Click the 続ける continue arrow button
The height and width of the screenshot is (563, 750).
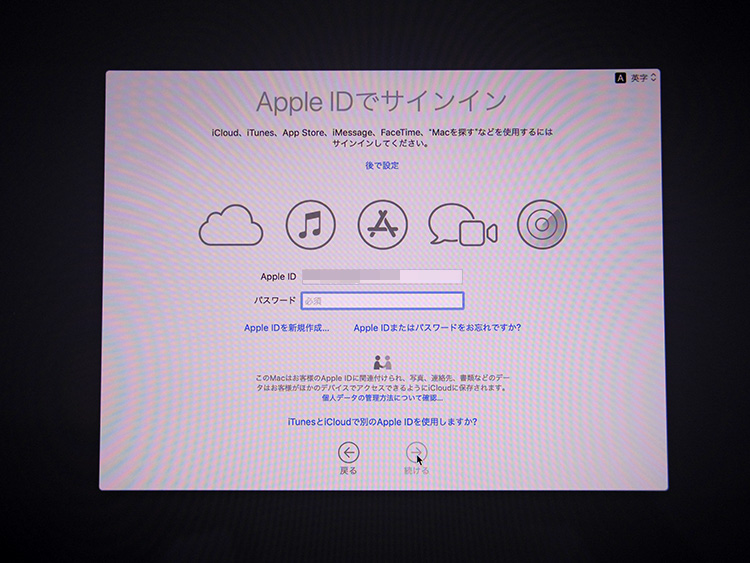click(417, 452)
